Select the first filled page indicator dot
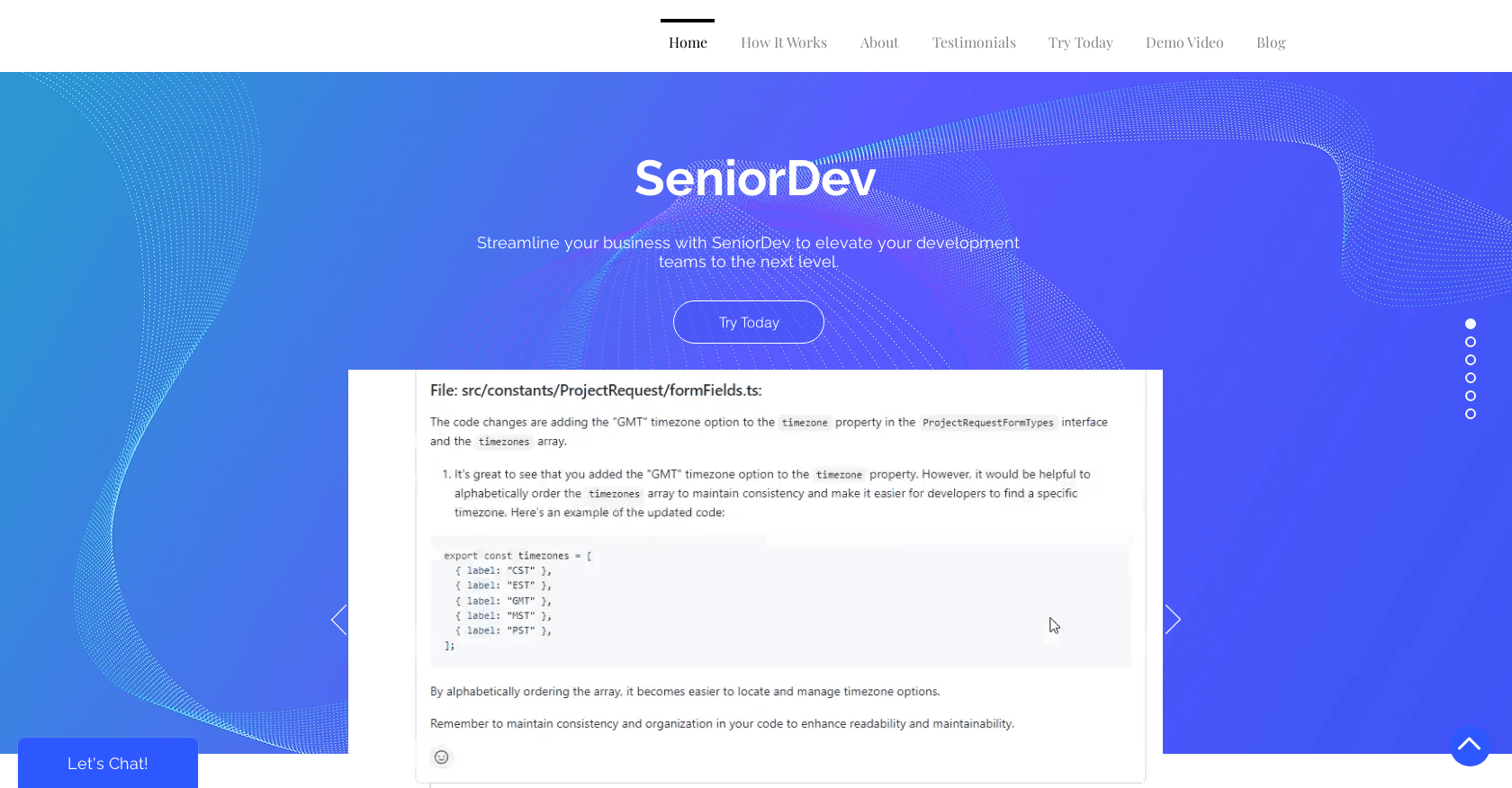The image size is (1512, 788). coord(1471,324)
